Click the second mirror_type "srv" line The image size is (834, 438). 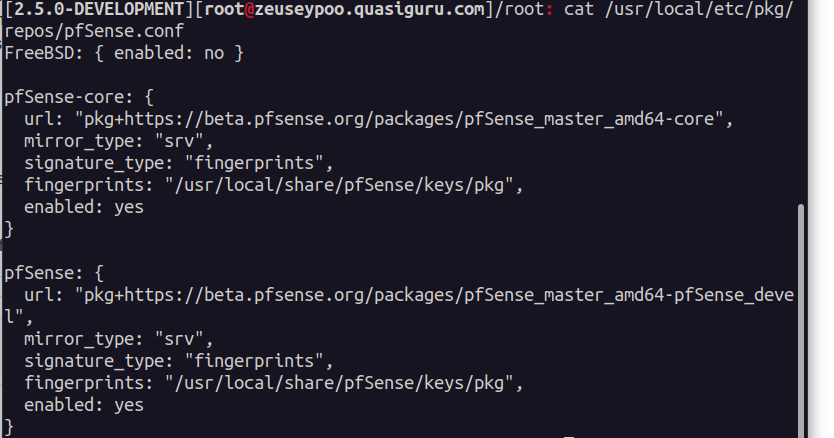pyautogui.click(x=119, y=339)
